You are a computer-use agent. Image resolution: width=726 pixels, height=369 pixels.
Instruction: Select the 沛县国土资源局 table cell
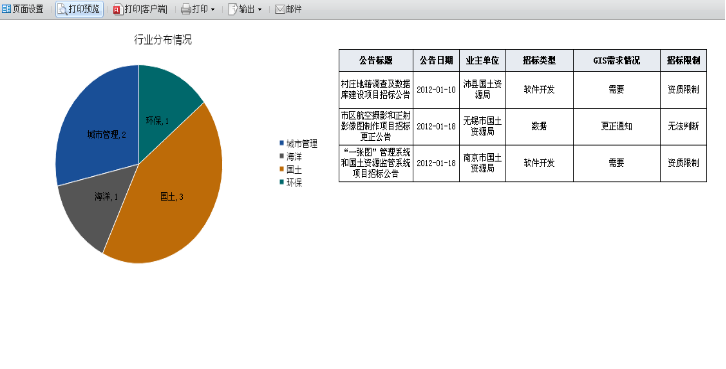tap(482, 90)
